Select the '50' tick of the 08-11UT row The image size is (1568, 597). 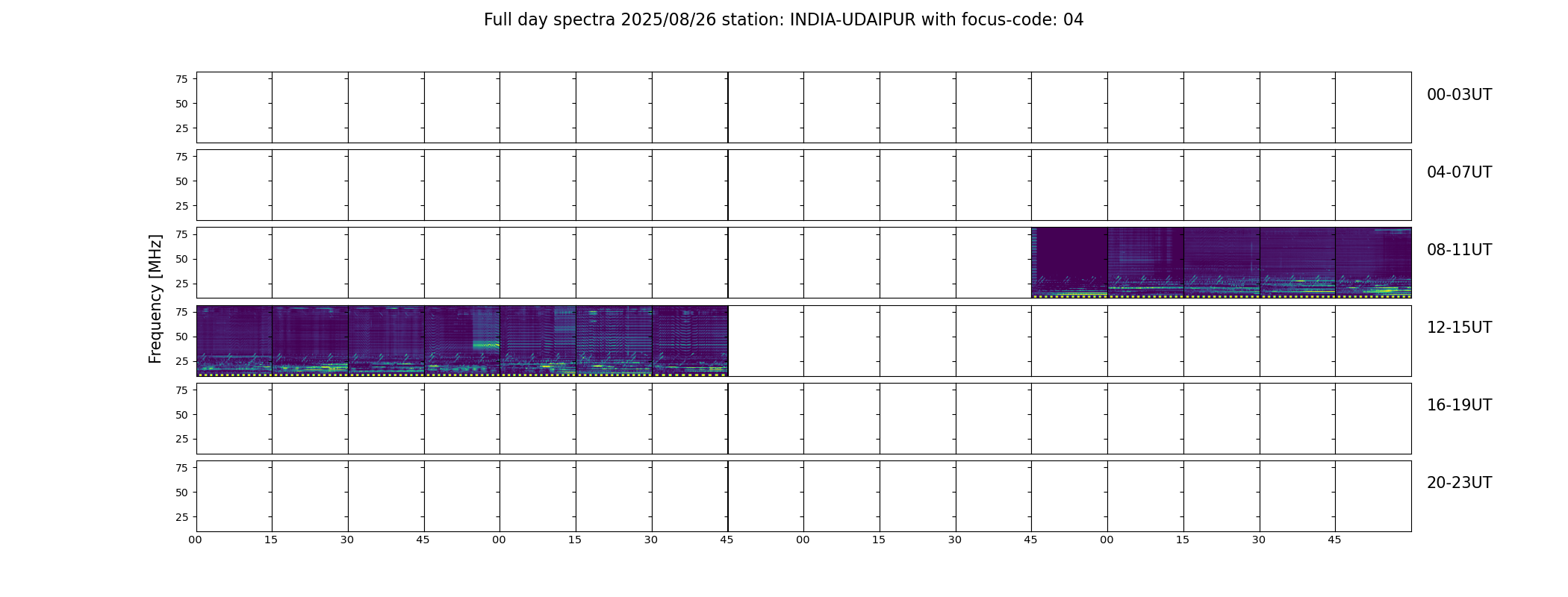pyautogui.click(x=181, y=259)
